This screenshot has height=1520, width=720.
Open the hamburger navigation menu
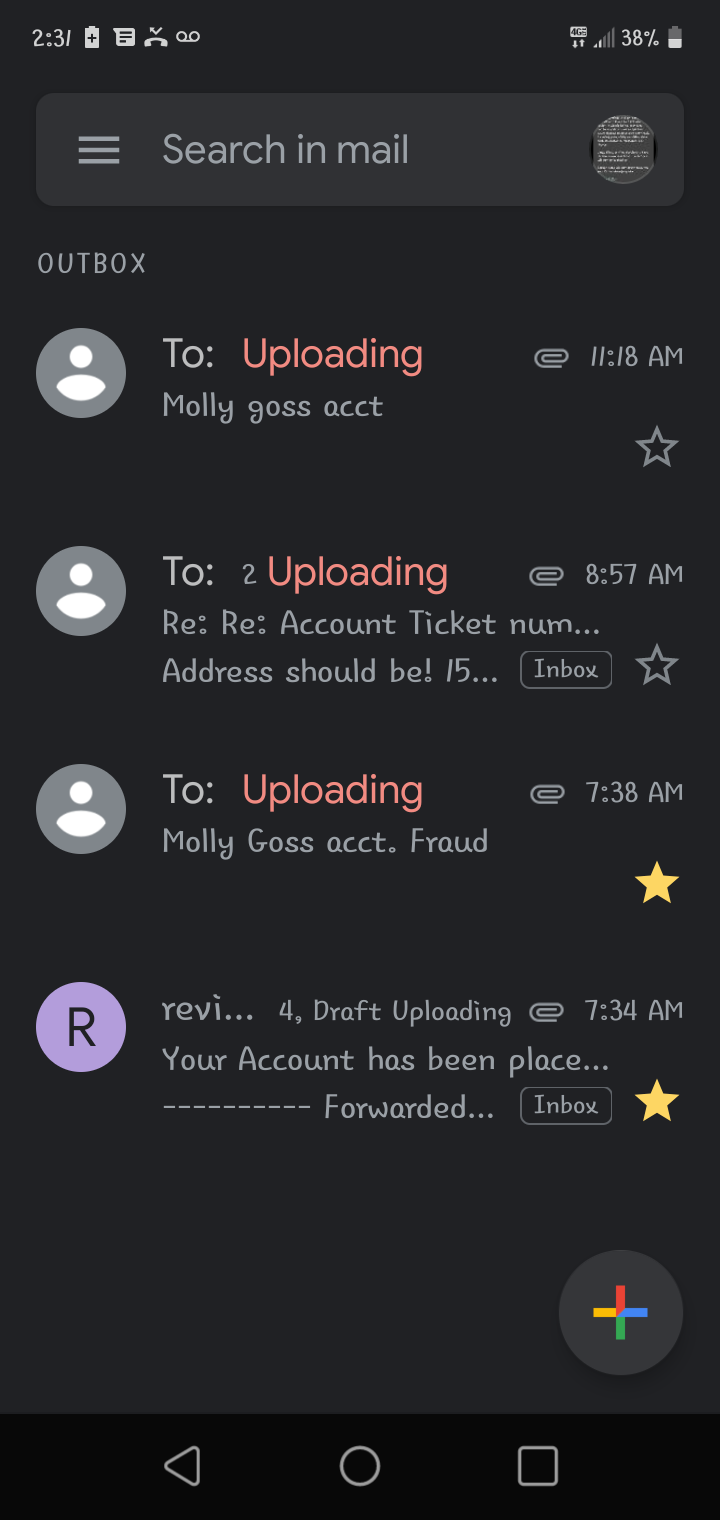point(99,150)
